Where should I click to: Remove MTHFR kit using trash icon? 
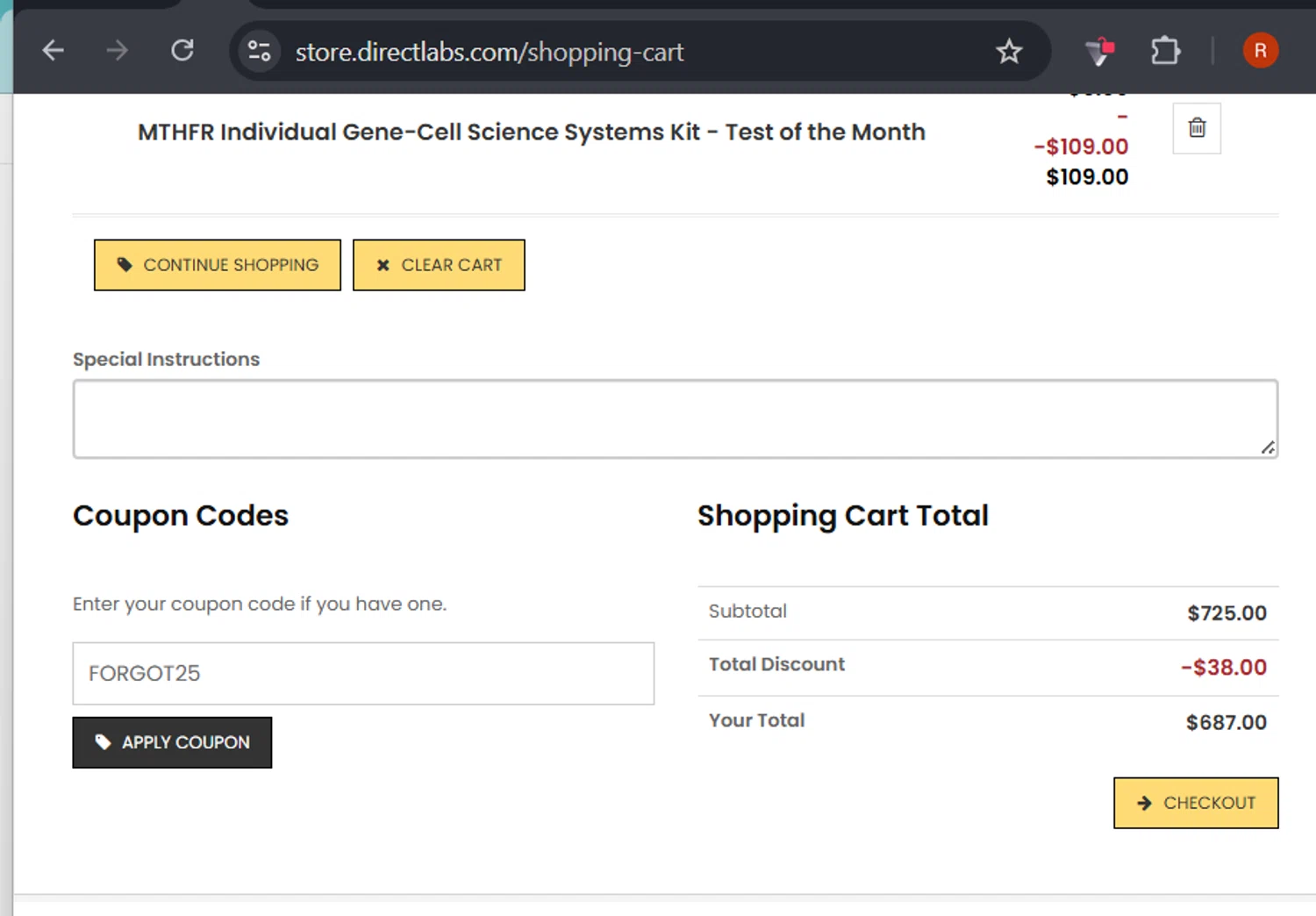(x=1197, y=128)
